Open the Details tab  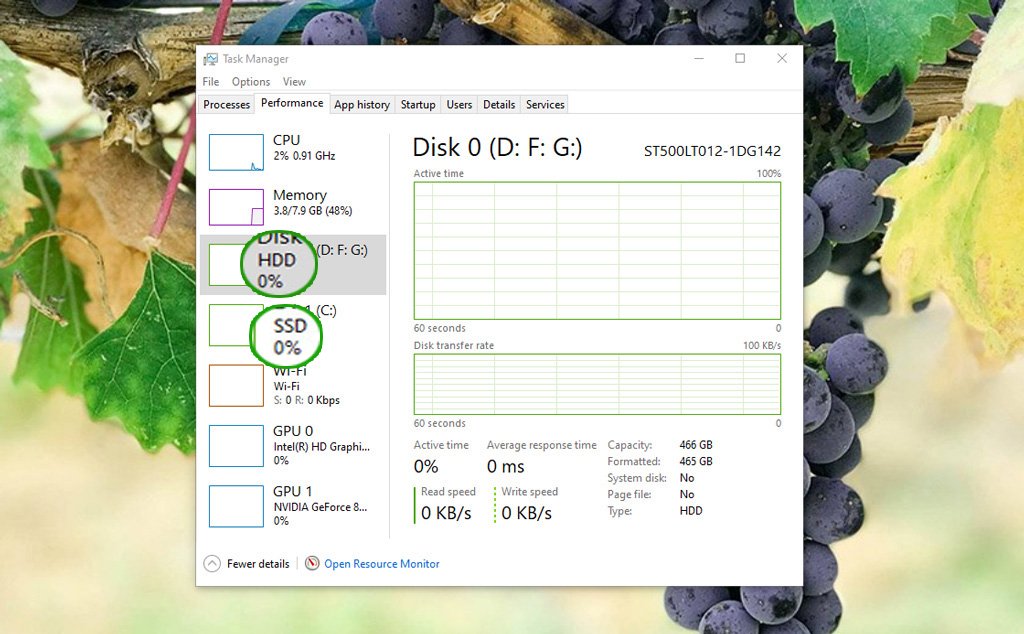click(x=499, y=104)
